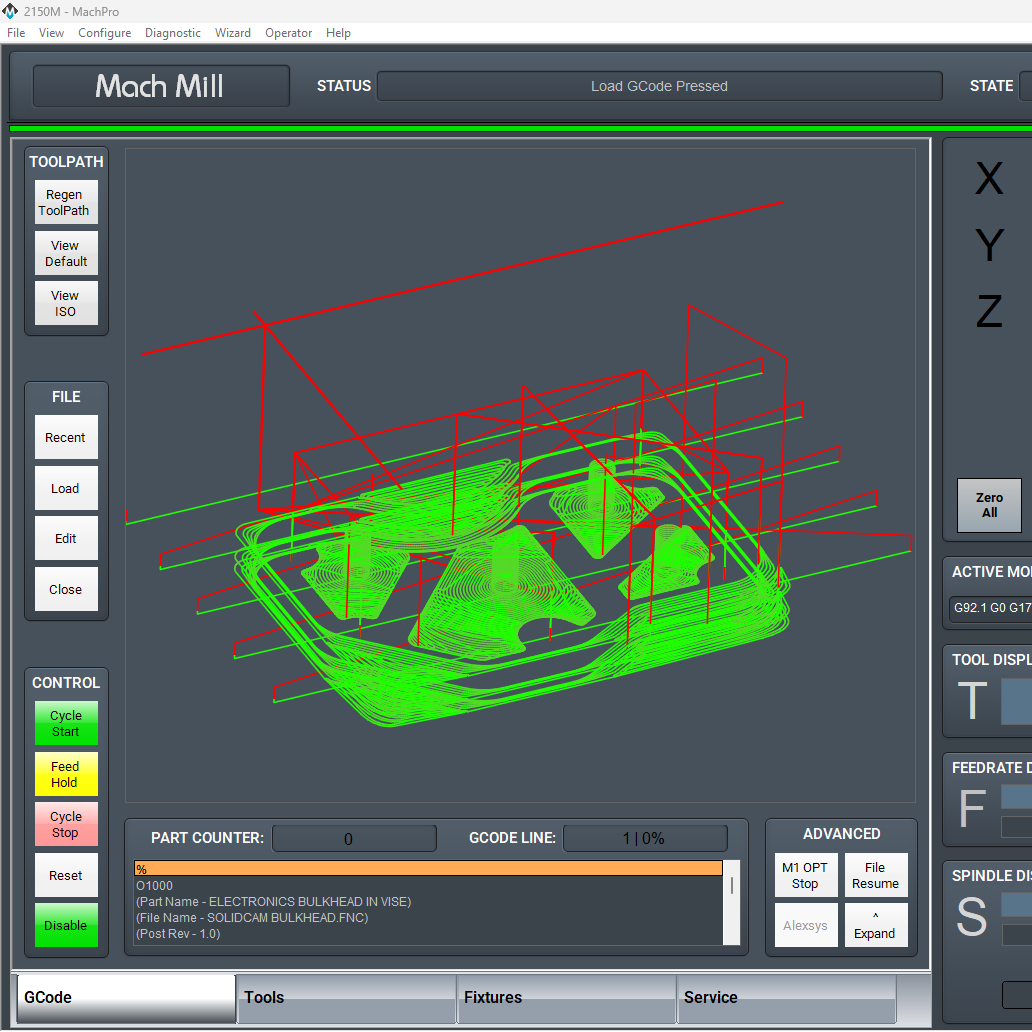
Task: Open the Help menu
Action: 338,33
